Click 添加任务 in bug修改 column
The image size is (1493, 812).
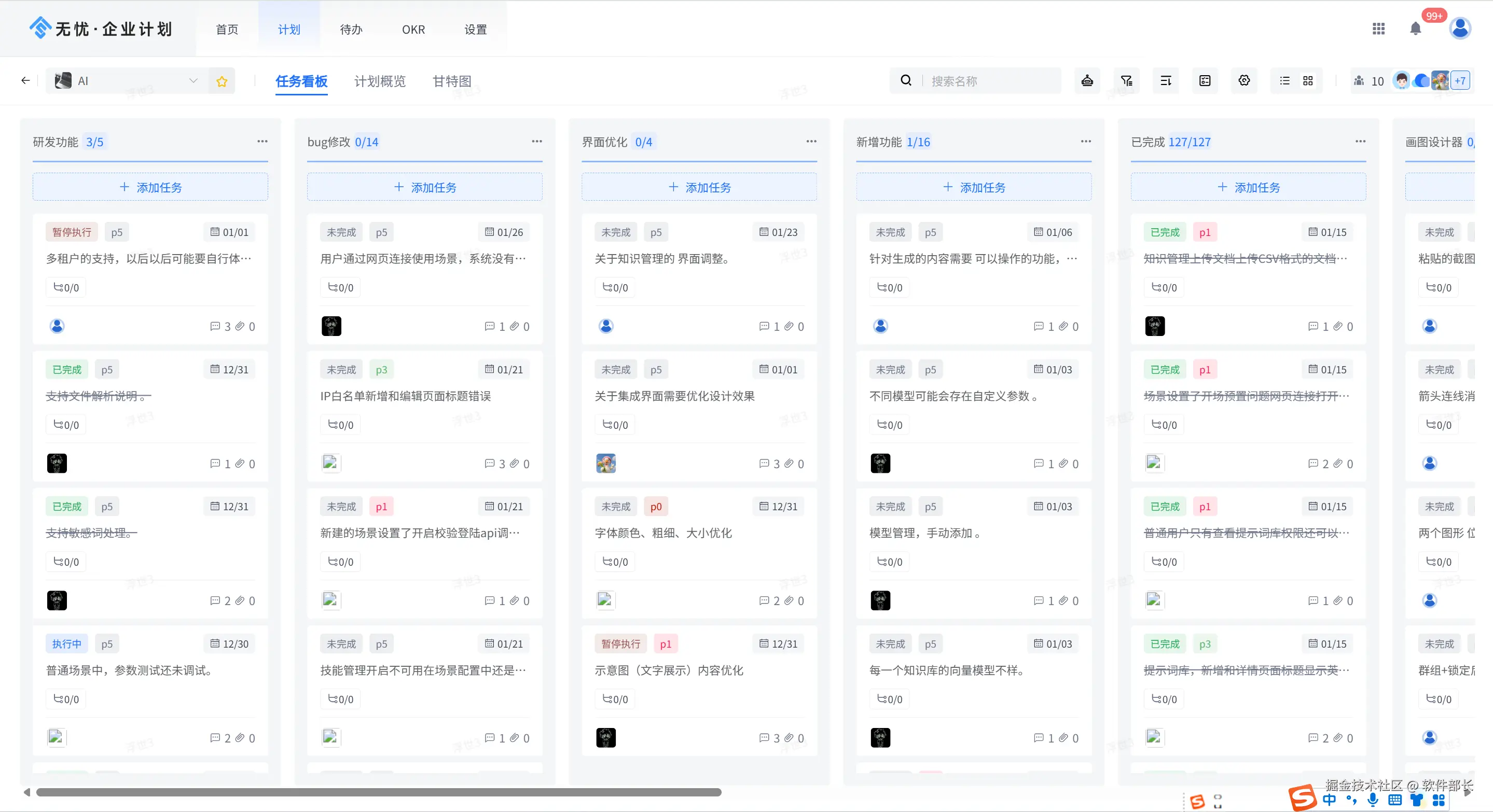pos(425,187)
